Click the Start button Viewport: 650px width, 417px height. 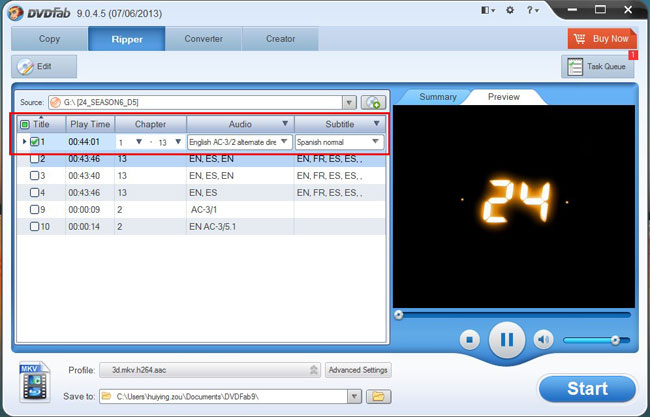587,389
